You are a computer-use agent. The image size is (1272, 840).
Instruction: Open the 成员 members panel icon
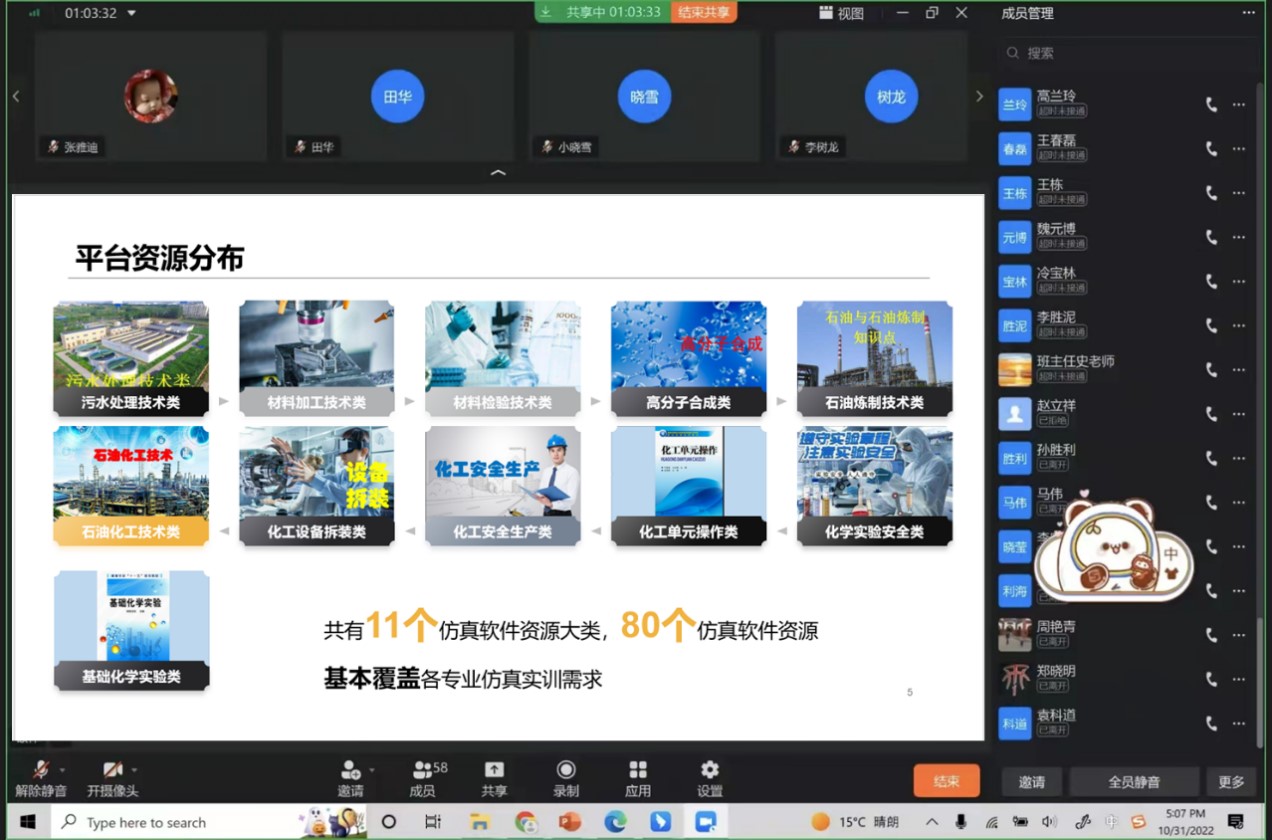click(423, 770)
